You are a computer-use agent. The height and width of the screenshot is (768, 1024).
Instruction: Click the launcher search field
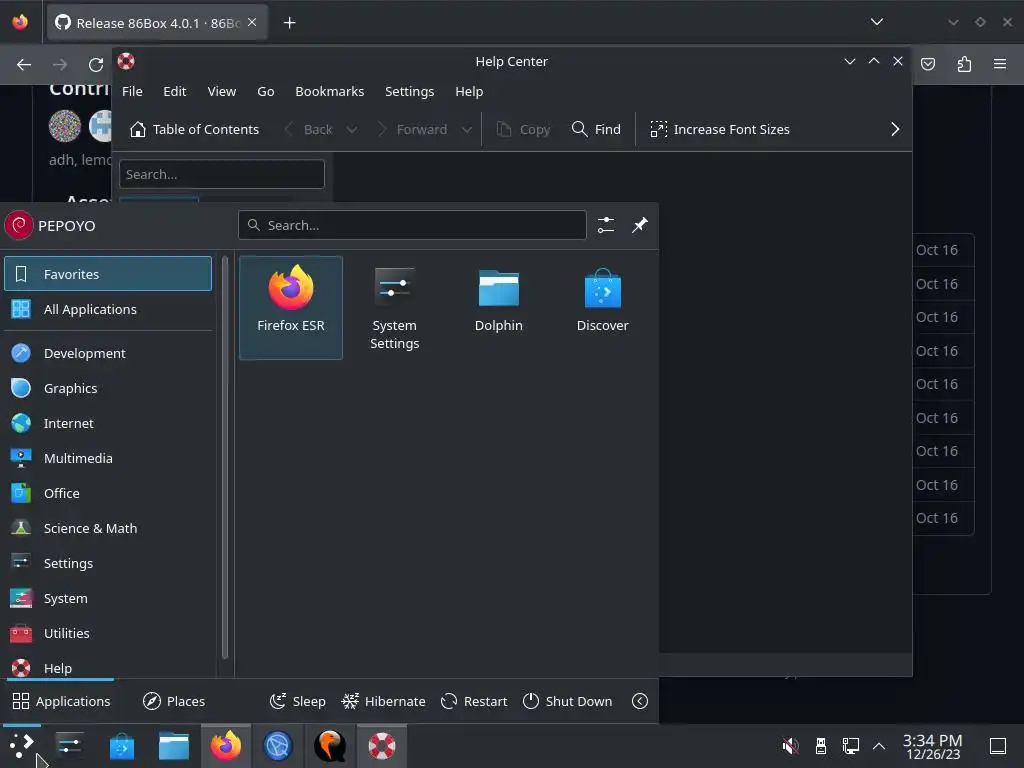[x=412, y=225]
